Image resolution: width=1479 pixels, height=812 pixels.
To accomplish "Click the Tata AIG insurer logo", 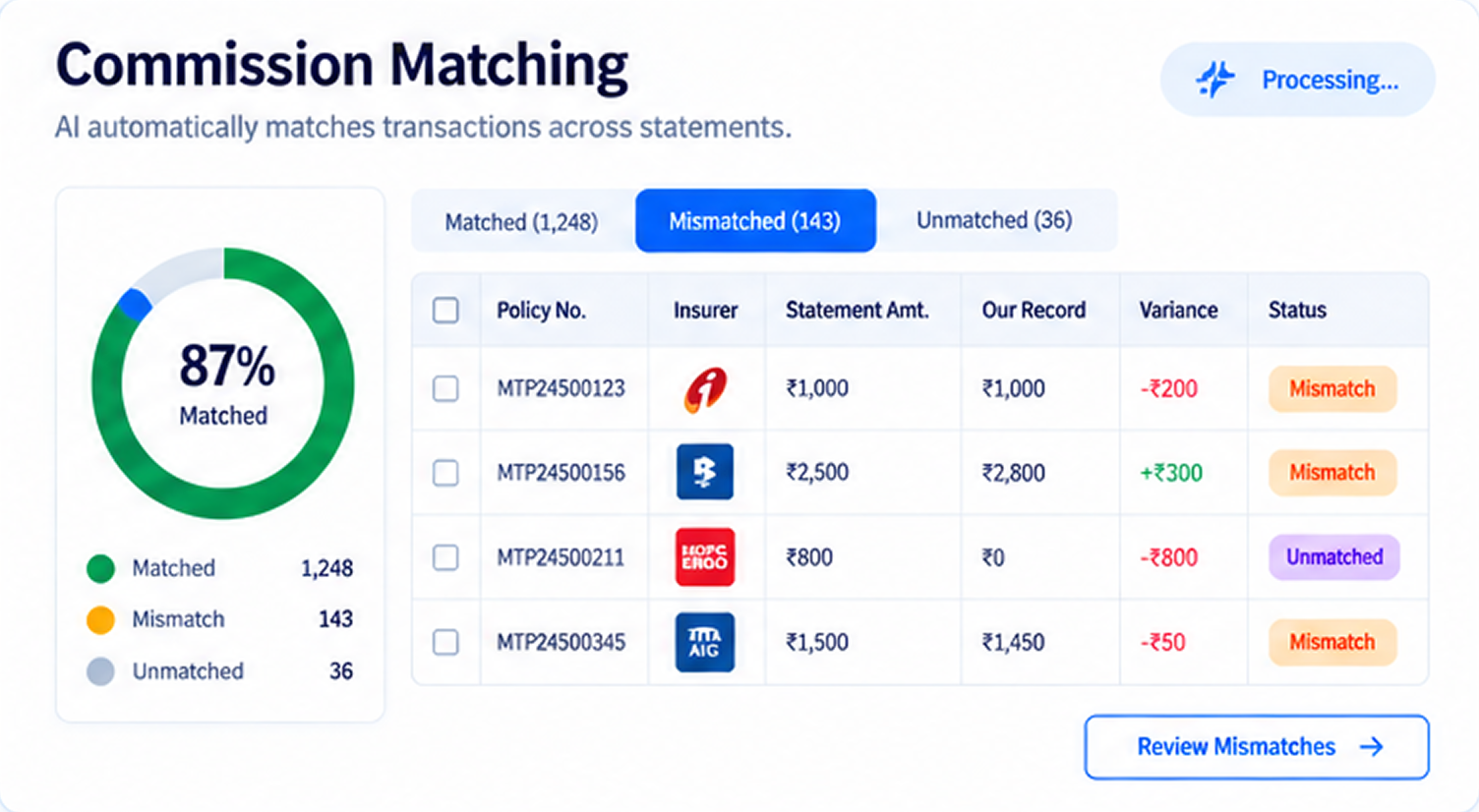I will tap(704, 642).
